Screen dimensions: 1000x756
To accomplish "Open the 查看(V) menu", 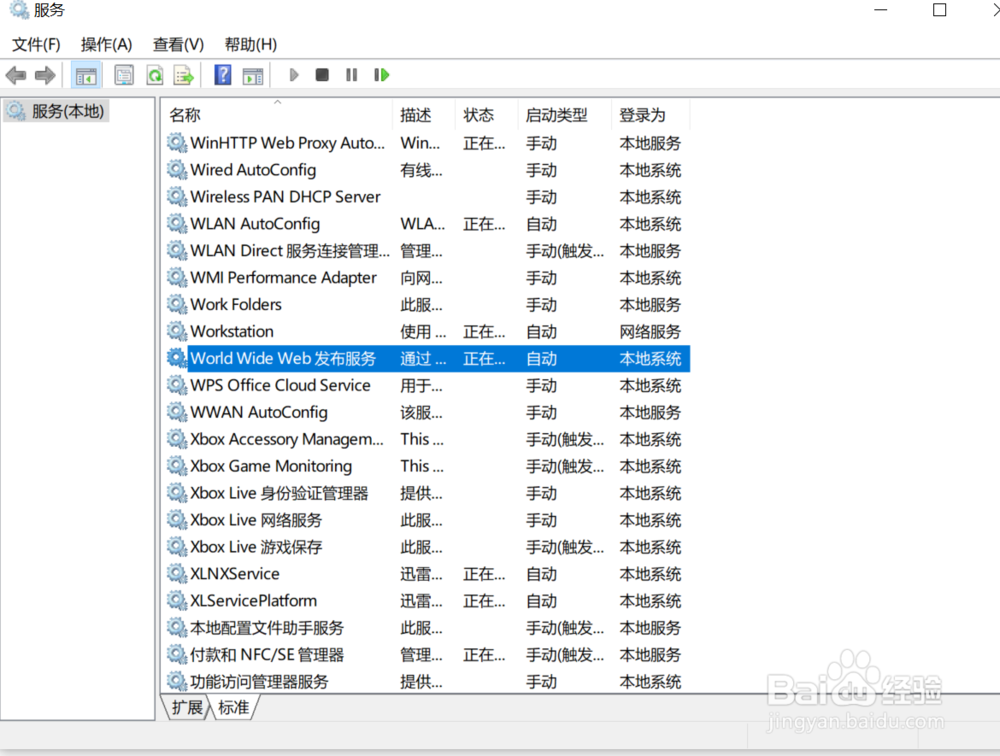I will coord(179,45).
